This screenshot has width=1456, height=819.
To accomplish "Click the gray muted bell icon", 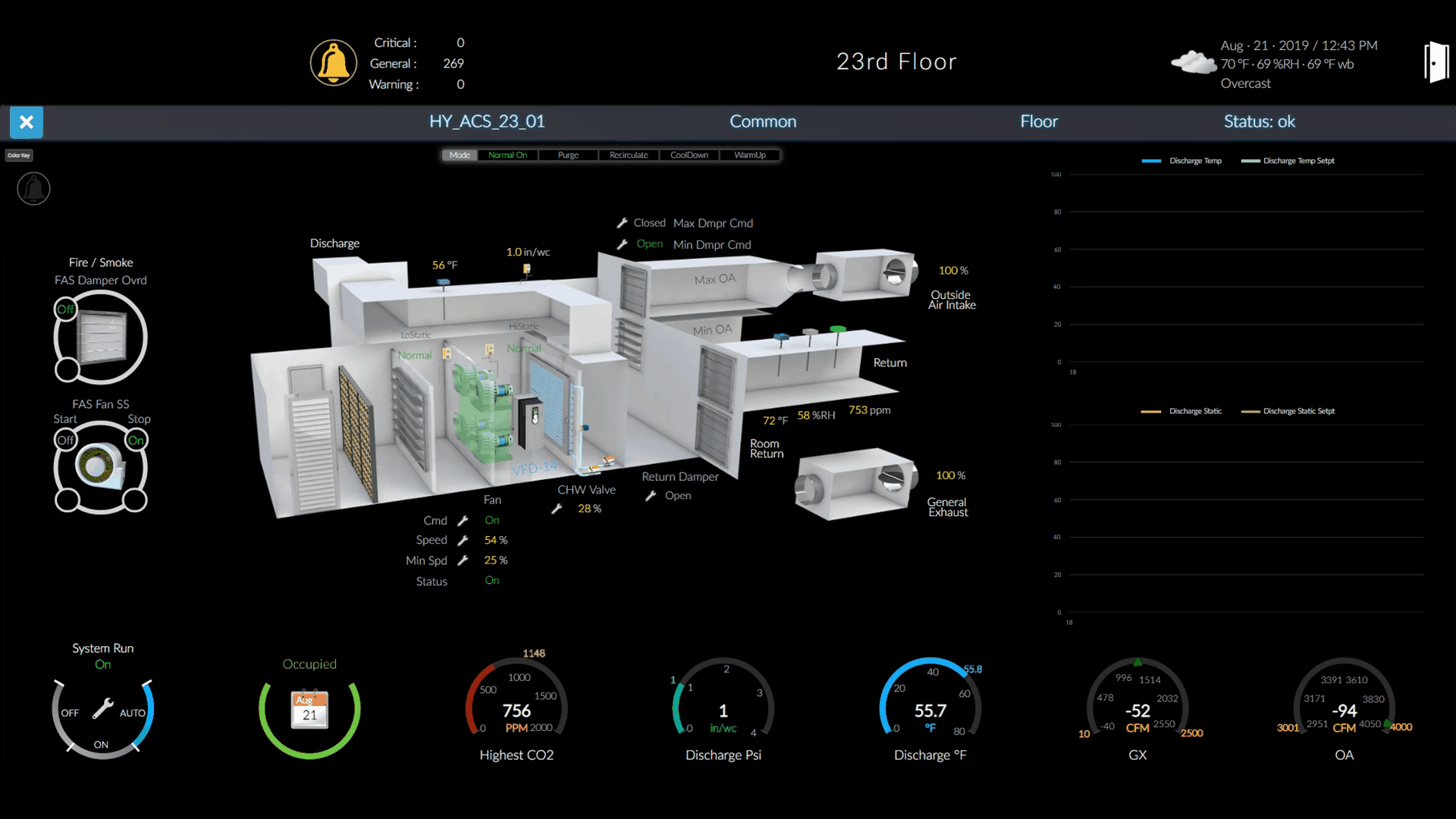I will pyautogui.click(x=33, y=189).
